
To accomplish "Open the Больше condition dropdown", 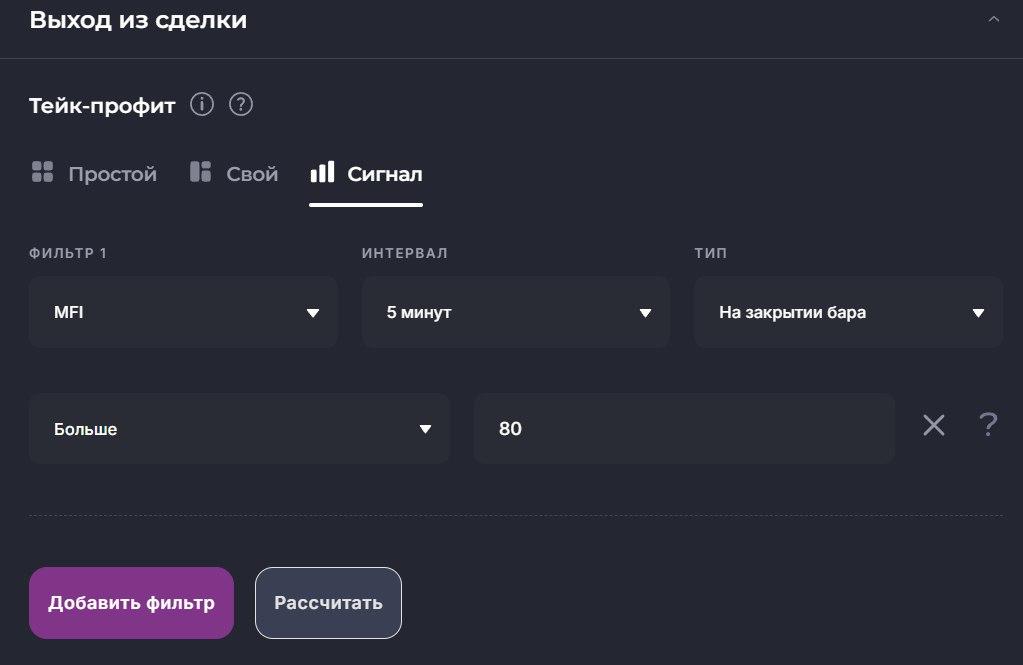I will pyautogui.click(x=239, y=429).
